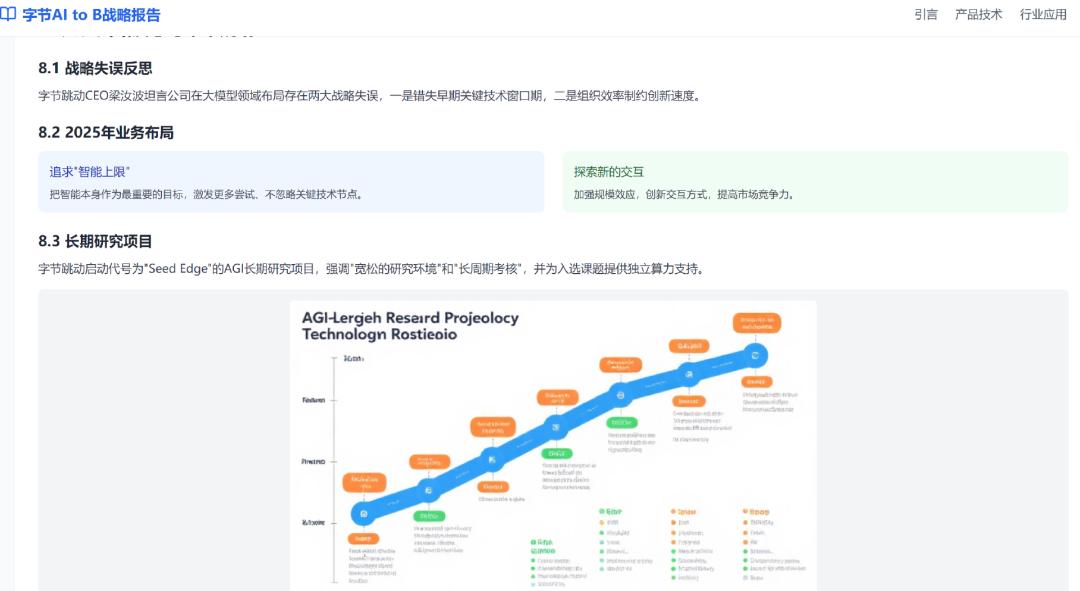1080x591 pixels.
Task: Click the 8.3 长期研究项目 heading
Action: point(95,241)
